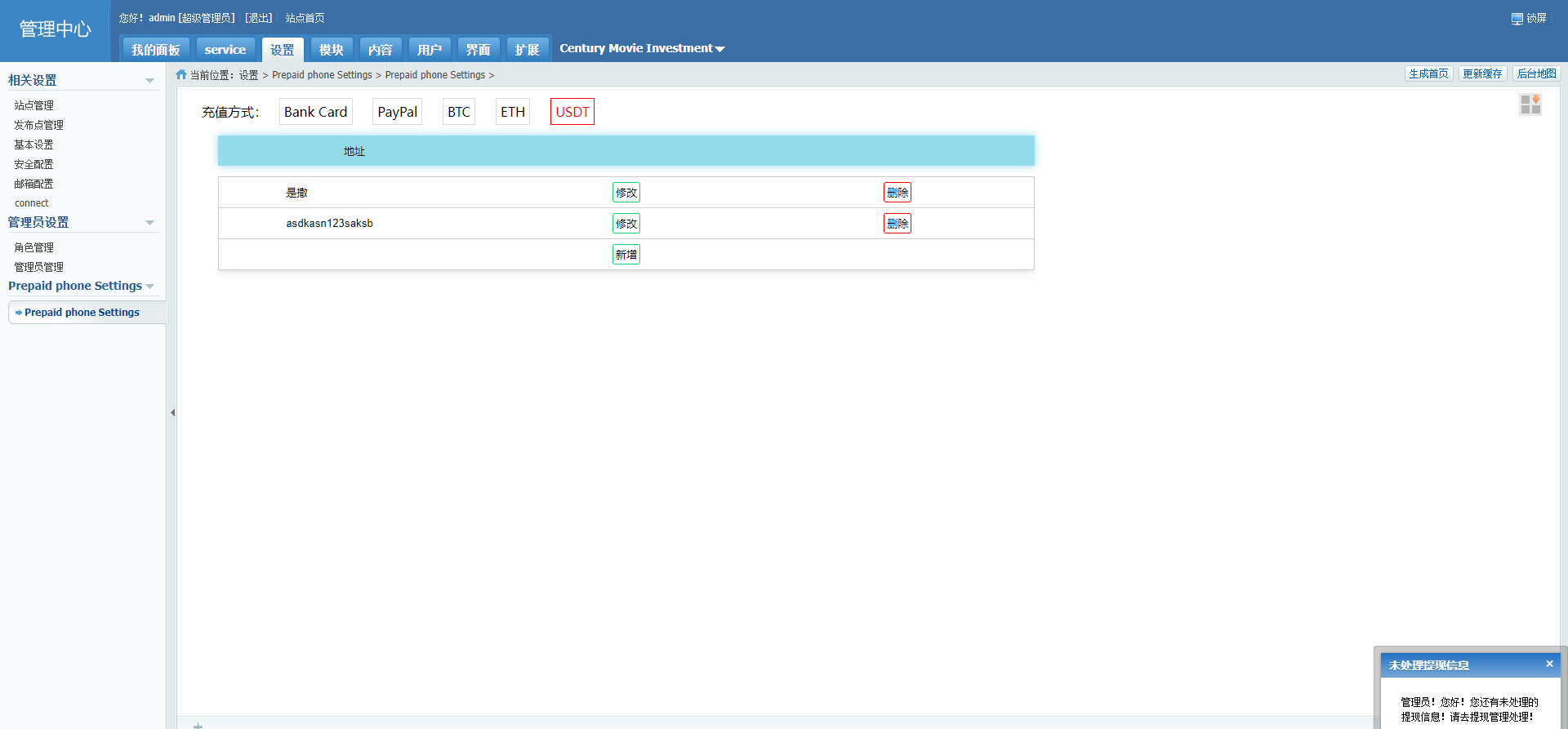Switch to the 我的面板 tab
This screenshot has height=729, width=1568.
click(x=156, y=50)
